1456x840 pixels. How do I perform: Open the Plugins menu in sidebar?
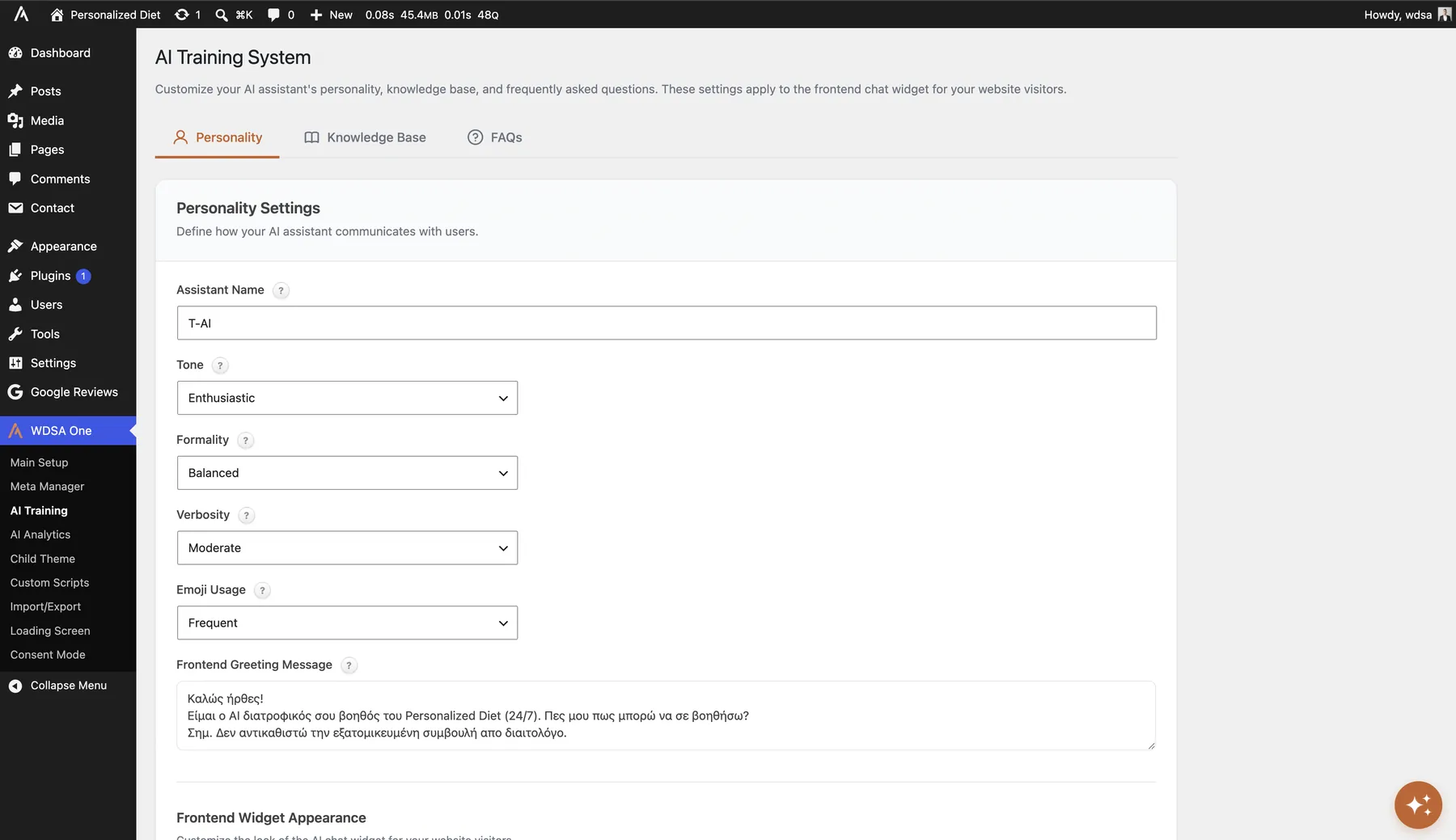click(x=50, y=276)
